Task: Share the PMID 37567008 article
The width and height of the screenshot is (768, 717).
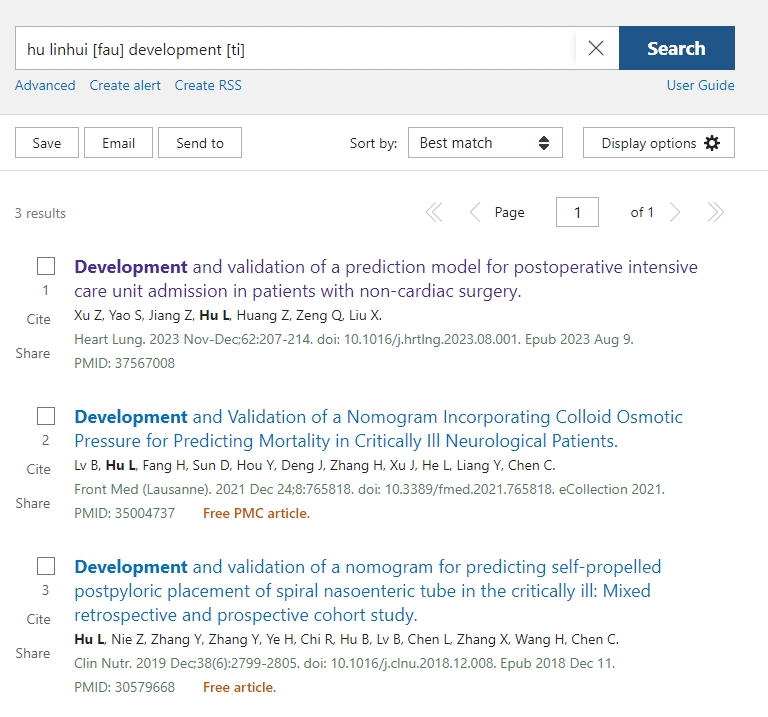Action: pos(33,353)
